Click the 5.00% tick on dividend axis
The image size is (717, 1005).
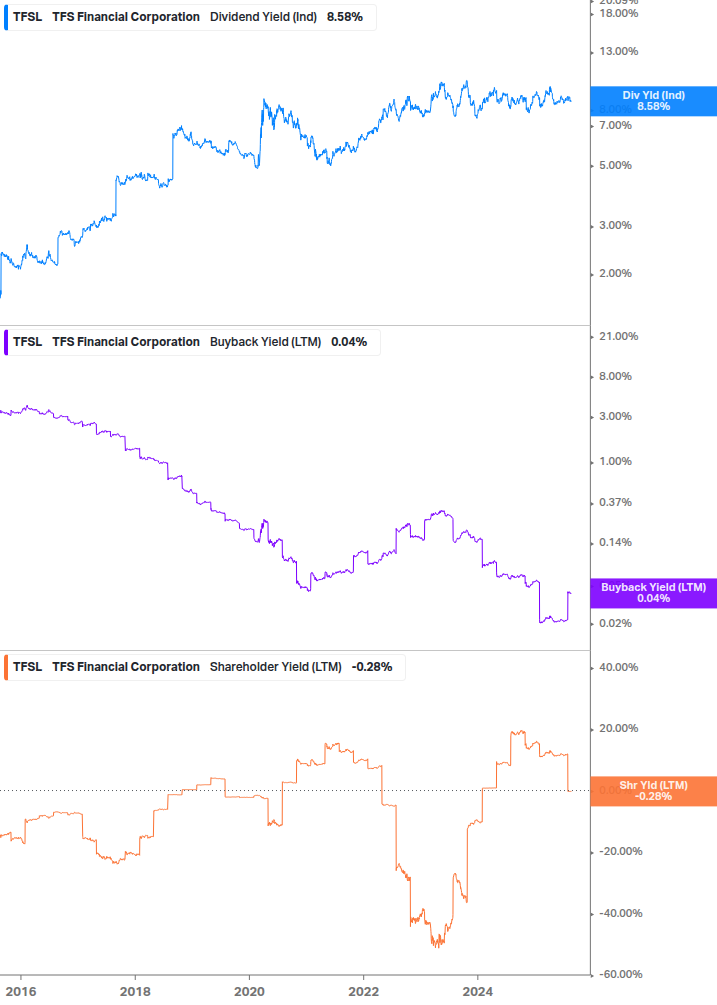pos(615,165)
